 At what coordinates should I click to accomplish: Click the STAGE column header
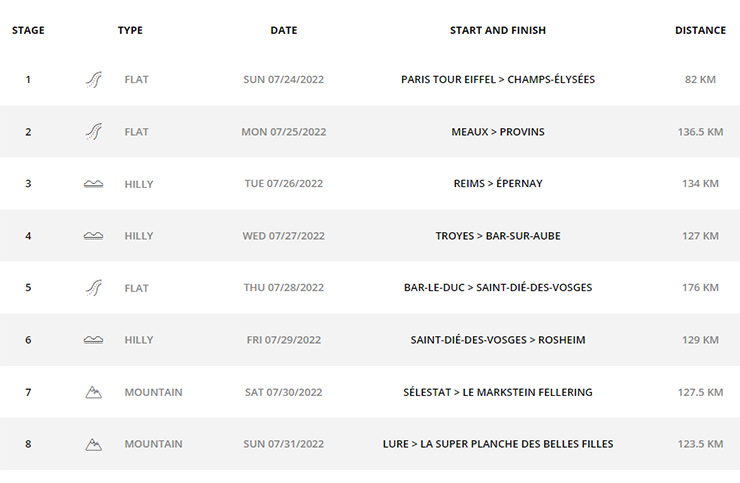(x=28, y=30)
